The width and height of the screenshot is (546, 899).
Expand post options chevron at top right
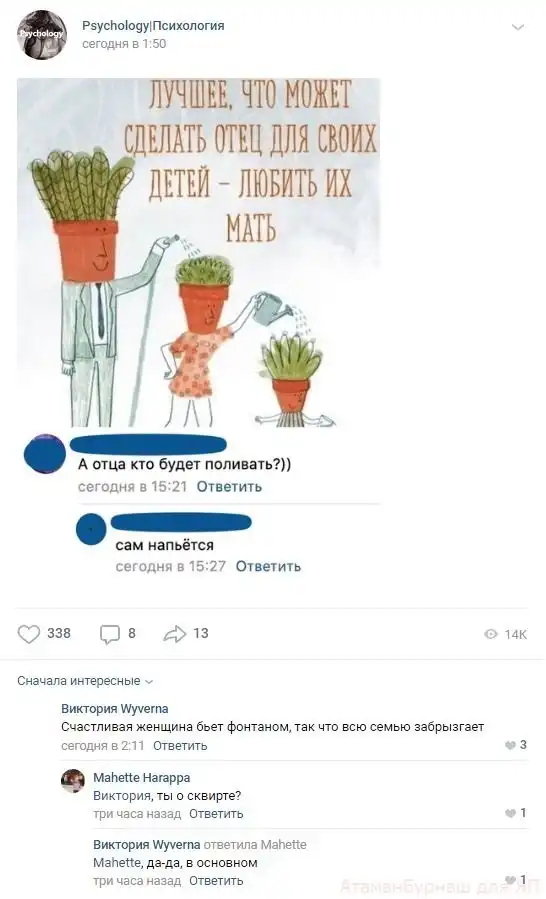(518, 28)
